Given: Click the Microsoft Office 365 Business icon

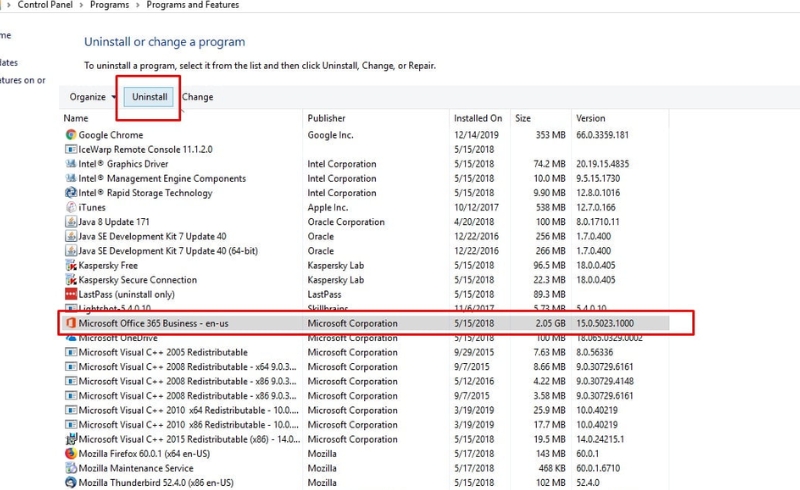Looking at the screenshot, I should (71, 323).
